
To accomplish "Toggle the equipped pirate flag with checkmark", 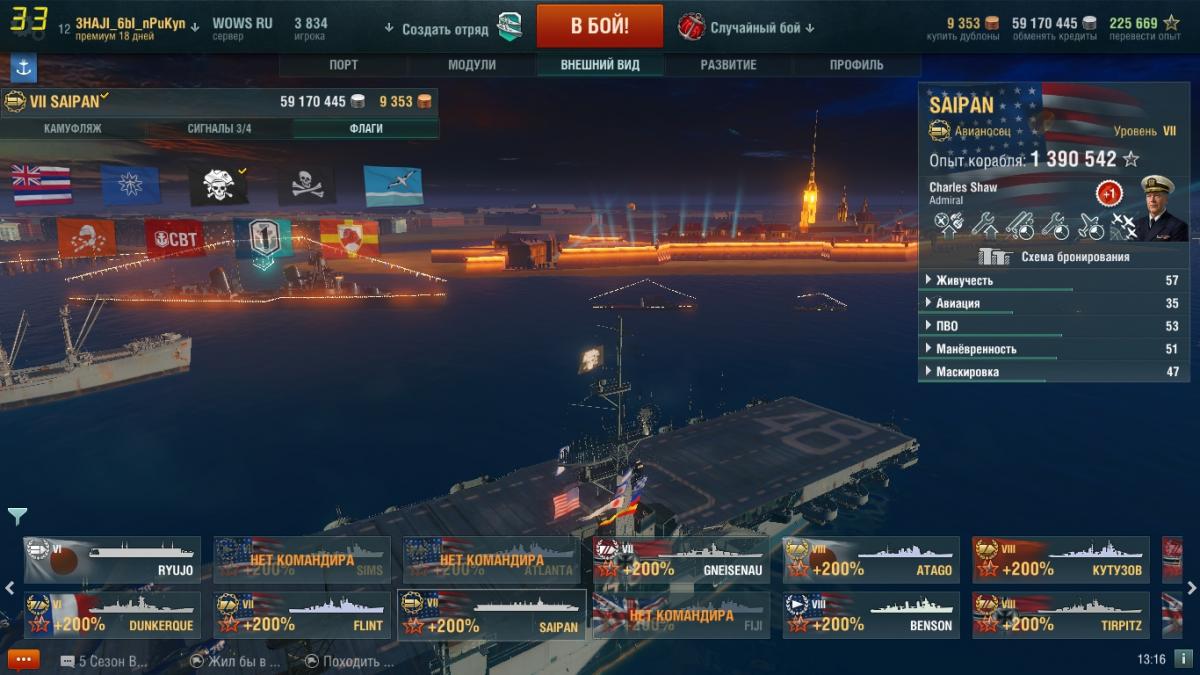I will pos(219,185).
